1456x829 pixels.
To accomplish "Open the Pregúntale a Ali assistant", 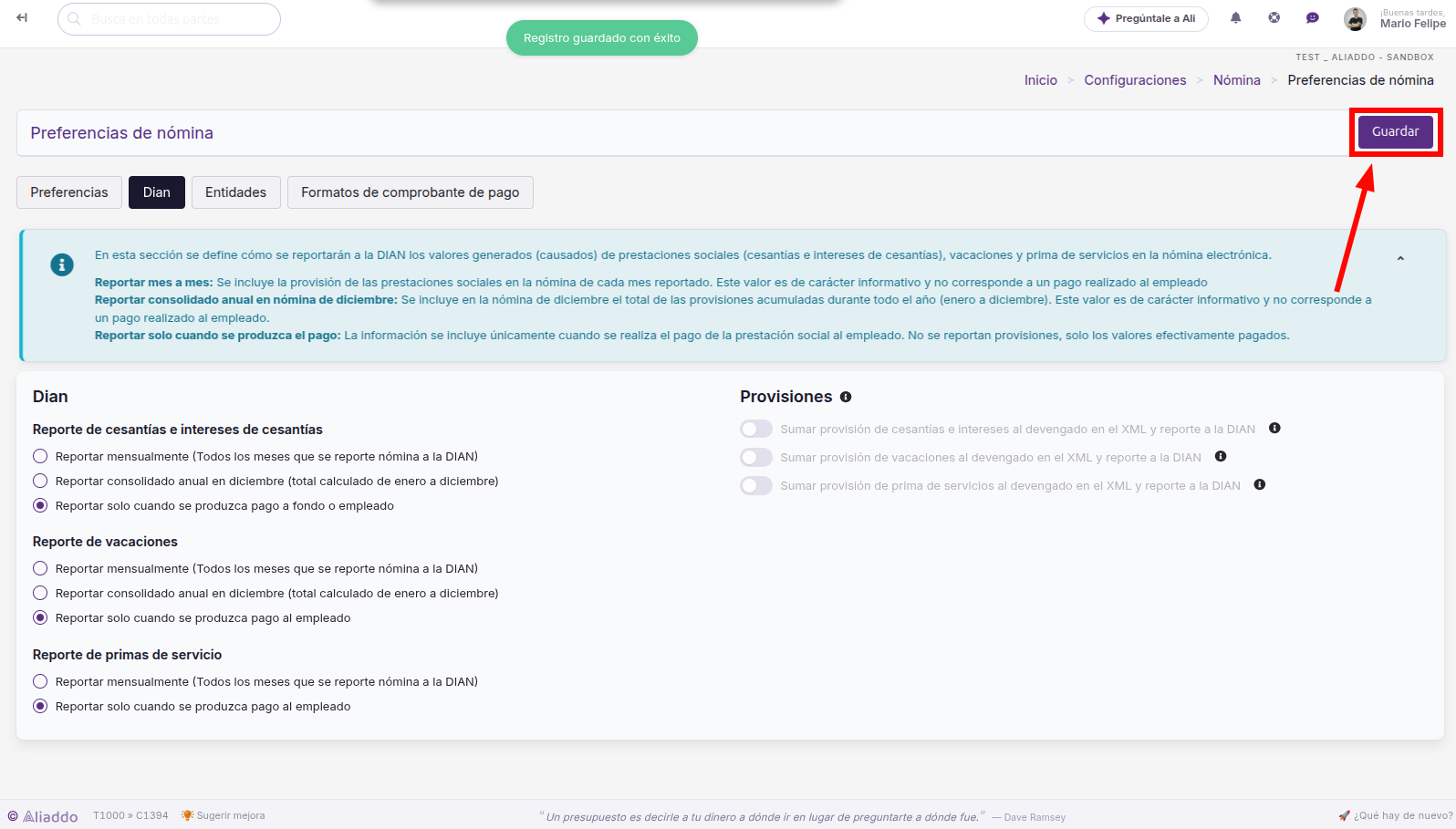I will click(1146, 18).
